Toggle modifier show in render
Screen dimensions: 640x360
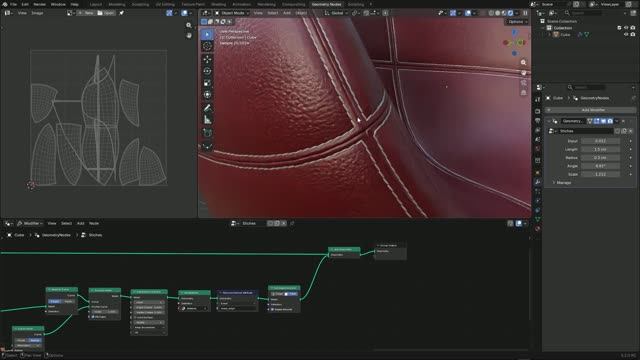(610, 121)
